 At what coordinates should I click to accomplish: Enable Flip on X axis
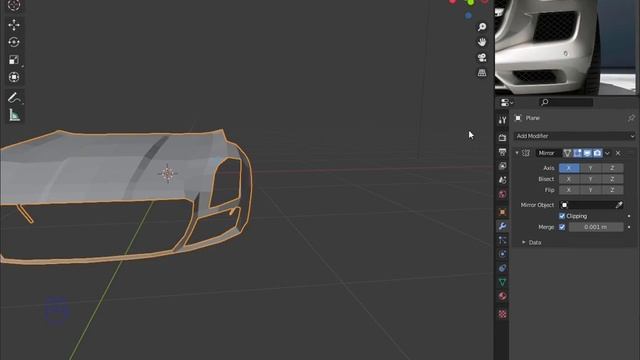(569, 190)
